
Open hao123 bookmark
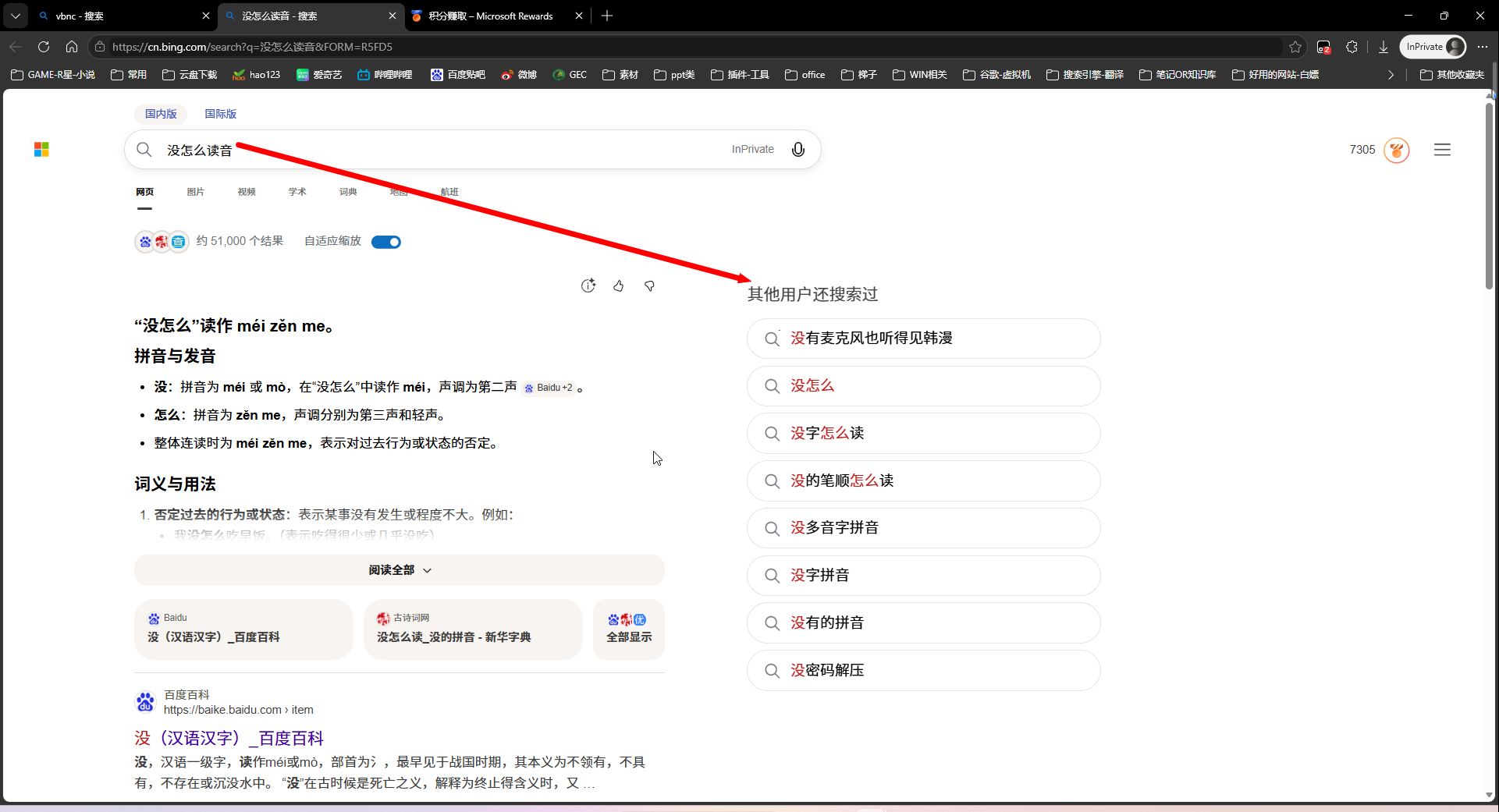click(x=256, y=75)
